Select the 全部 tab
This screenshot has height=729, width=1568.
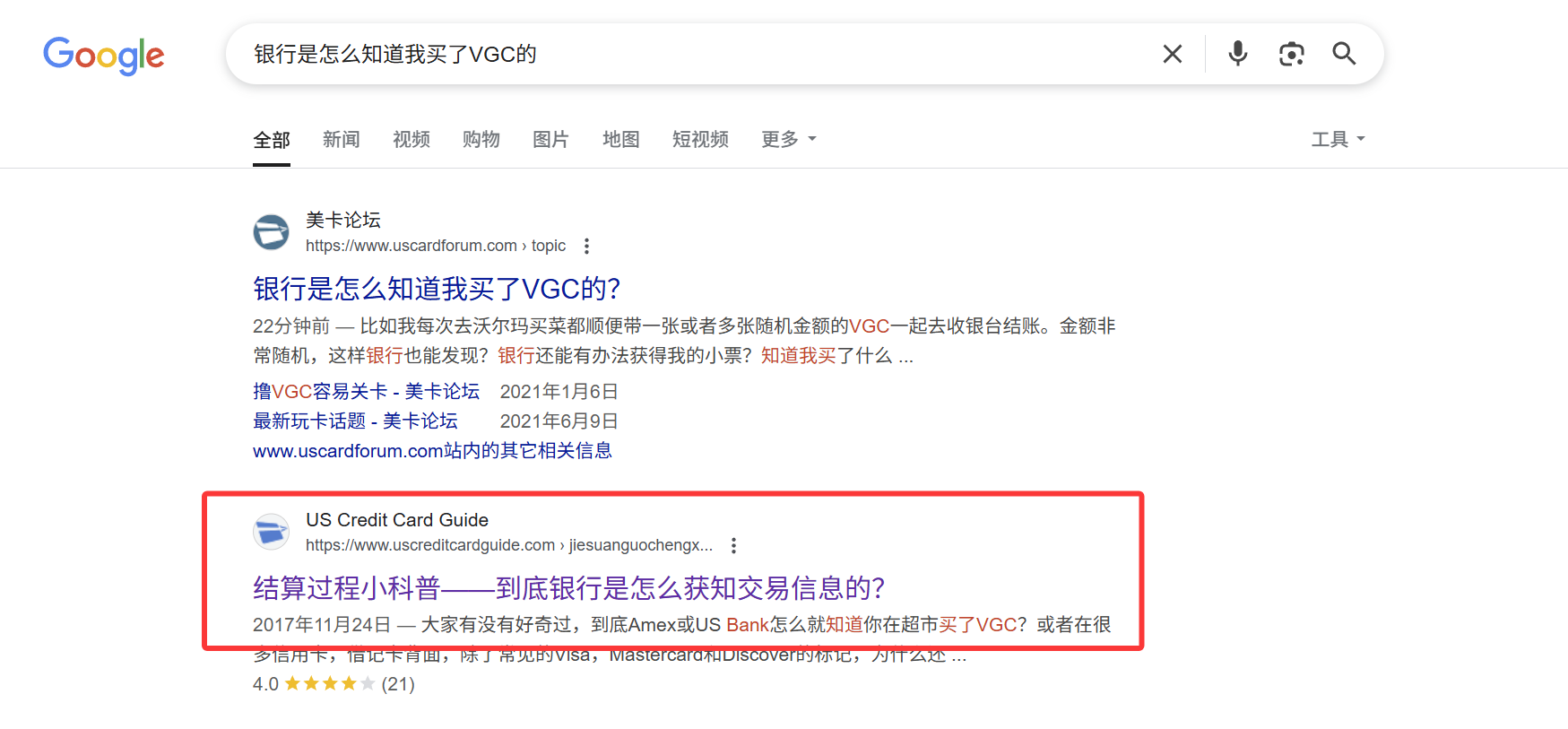(x=272, y=140)
